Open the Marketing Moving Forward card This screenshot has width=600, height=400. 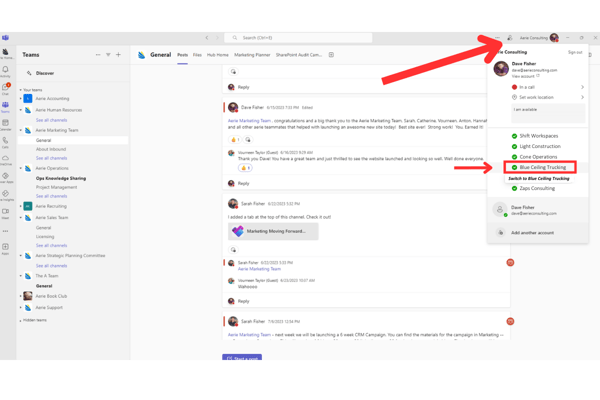[273, 231]
